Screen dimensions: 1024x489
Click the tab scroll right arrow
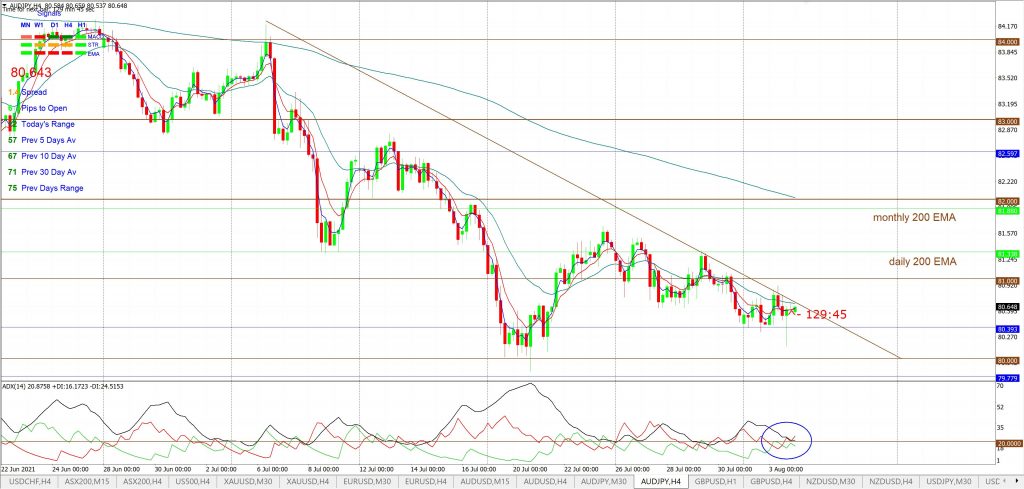point(1017,482)
